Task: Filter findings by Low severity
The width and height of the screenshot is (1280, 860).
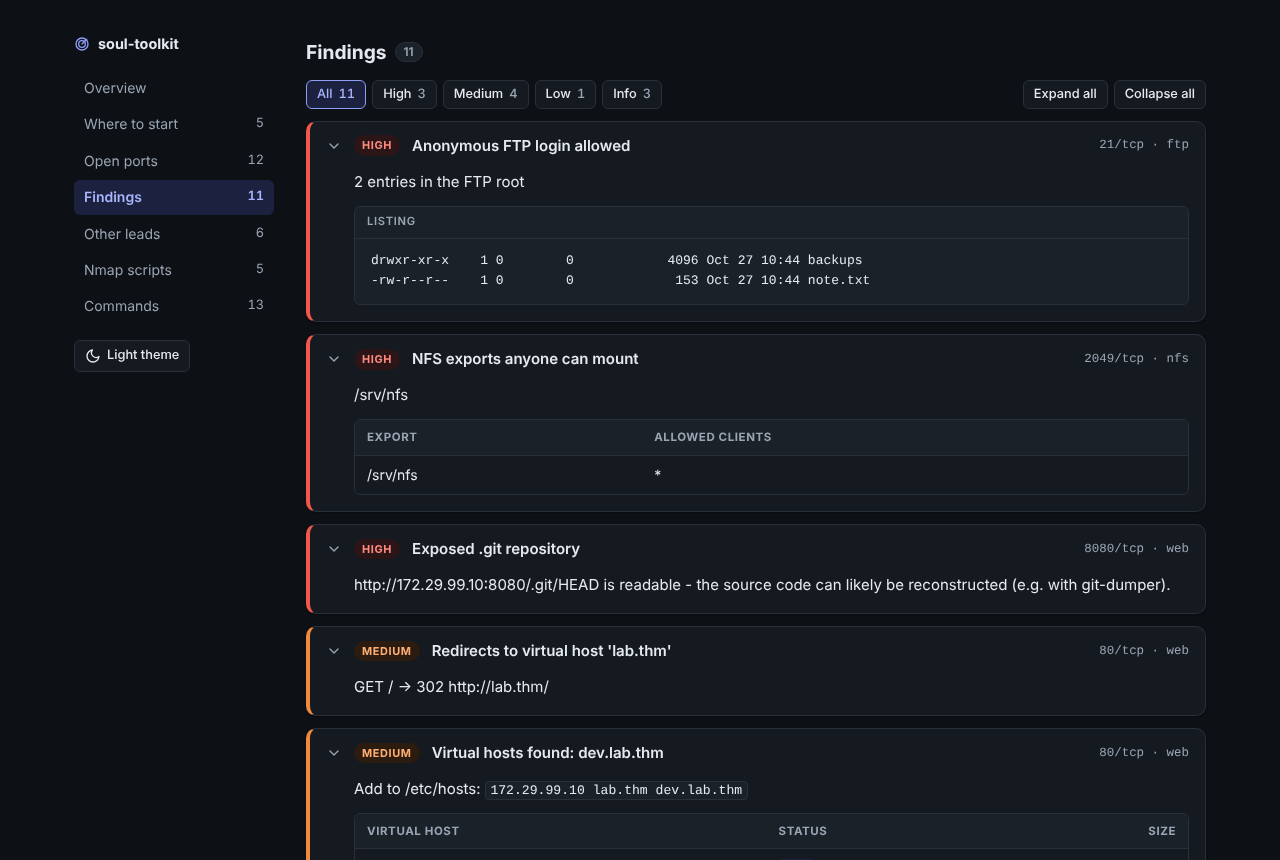Action: pos(565,94)
